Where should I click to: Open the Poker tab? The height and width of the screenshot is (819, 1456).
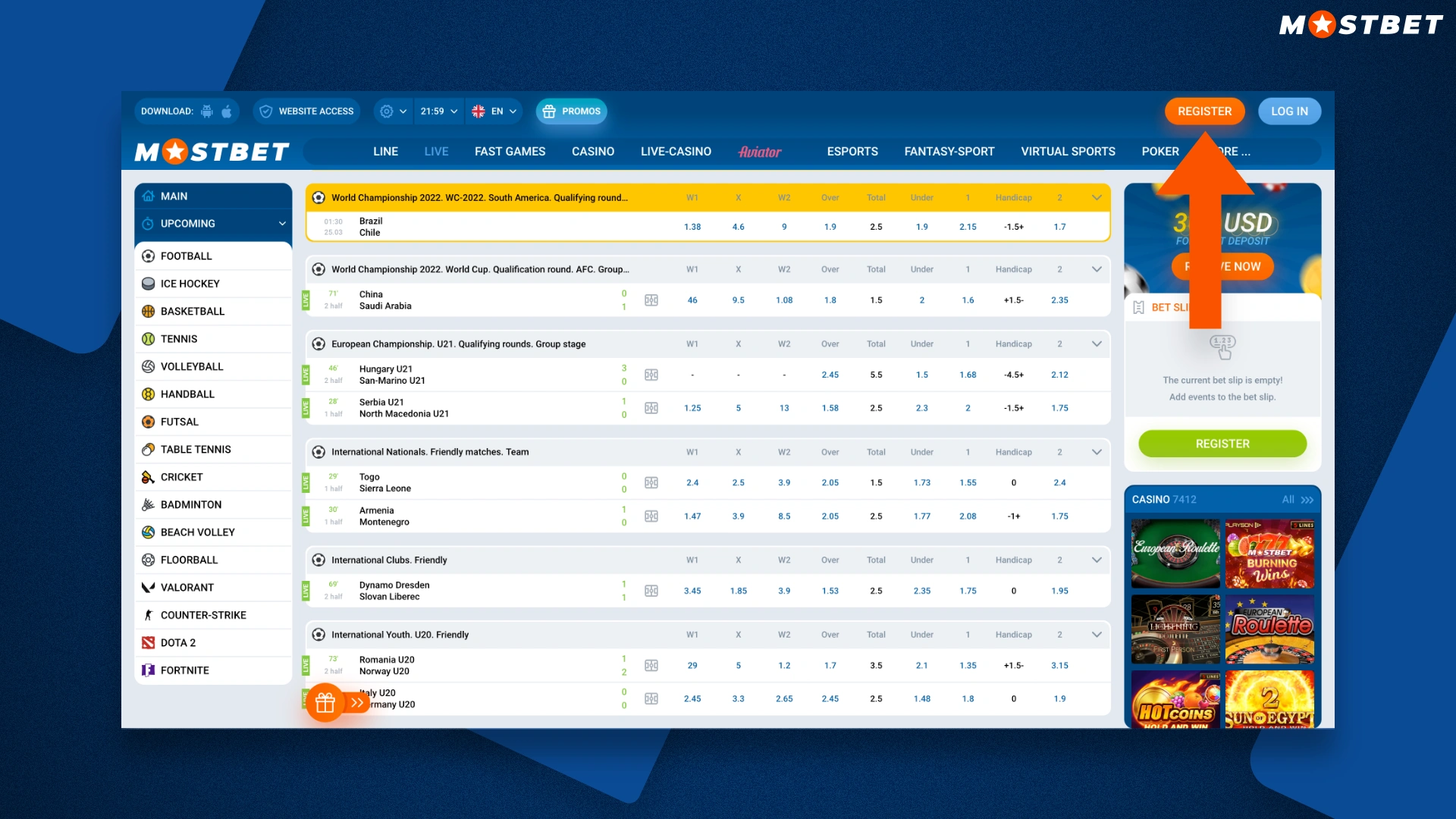(x=1160, y=152)
